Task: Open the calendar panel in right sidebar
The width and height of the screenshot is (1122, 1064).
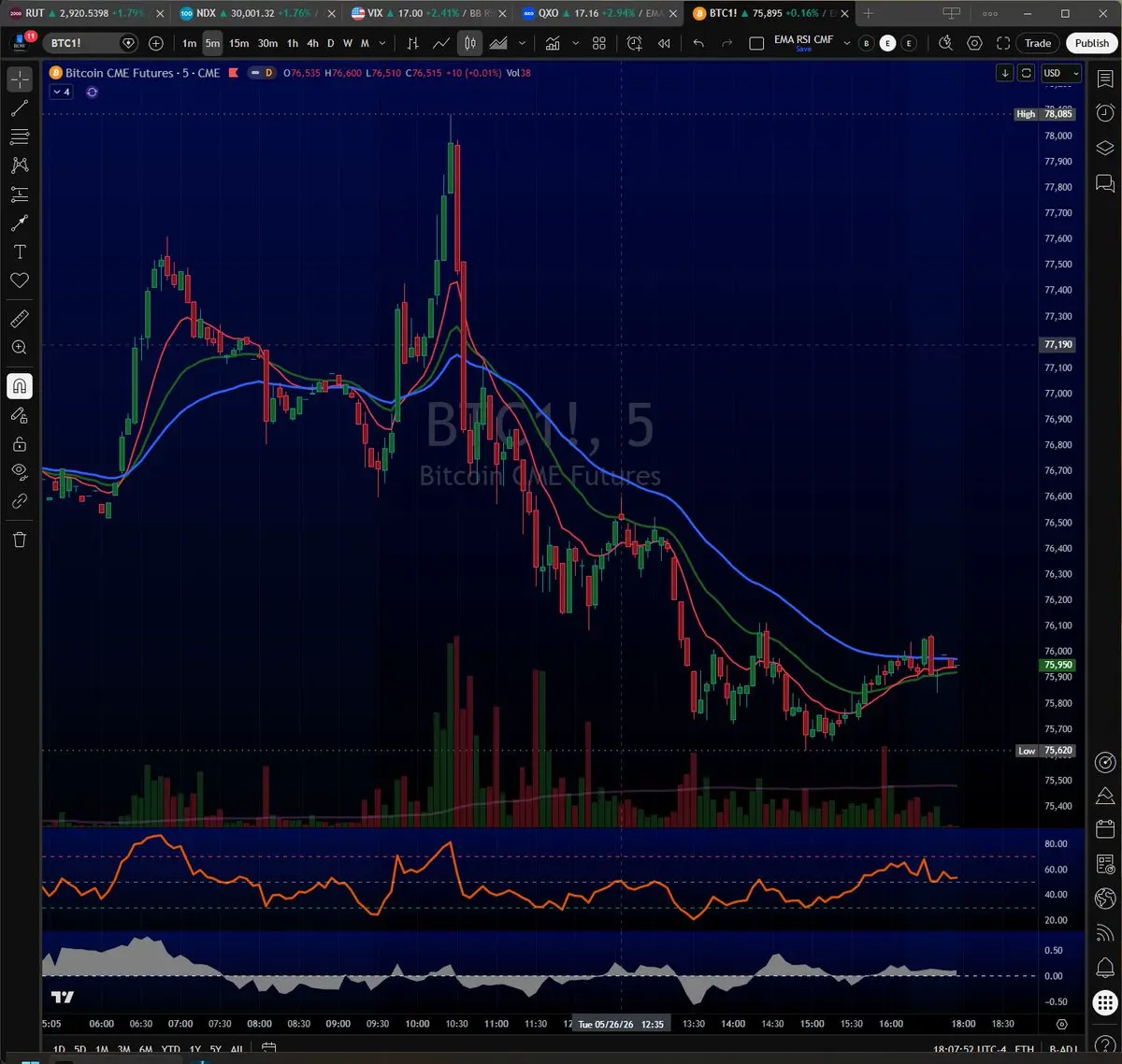Action: [x=1104, y=829]
